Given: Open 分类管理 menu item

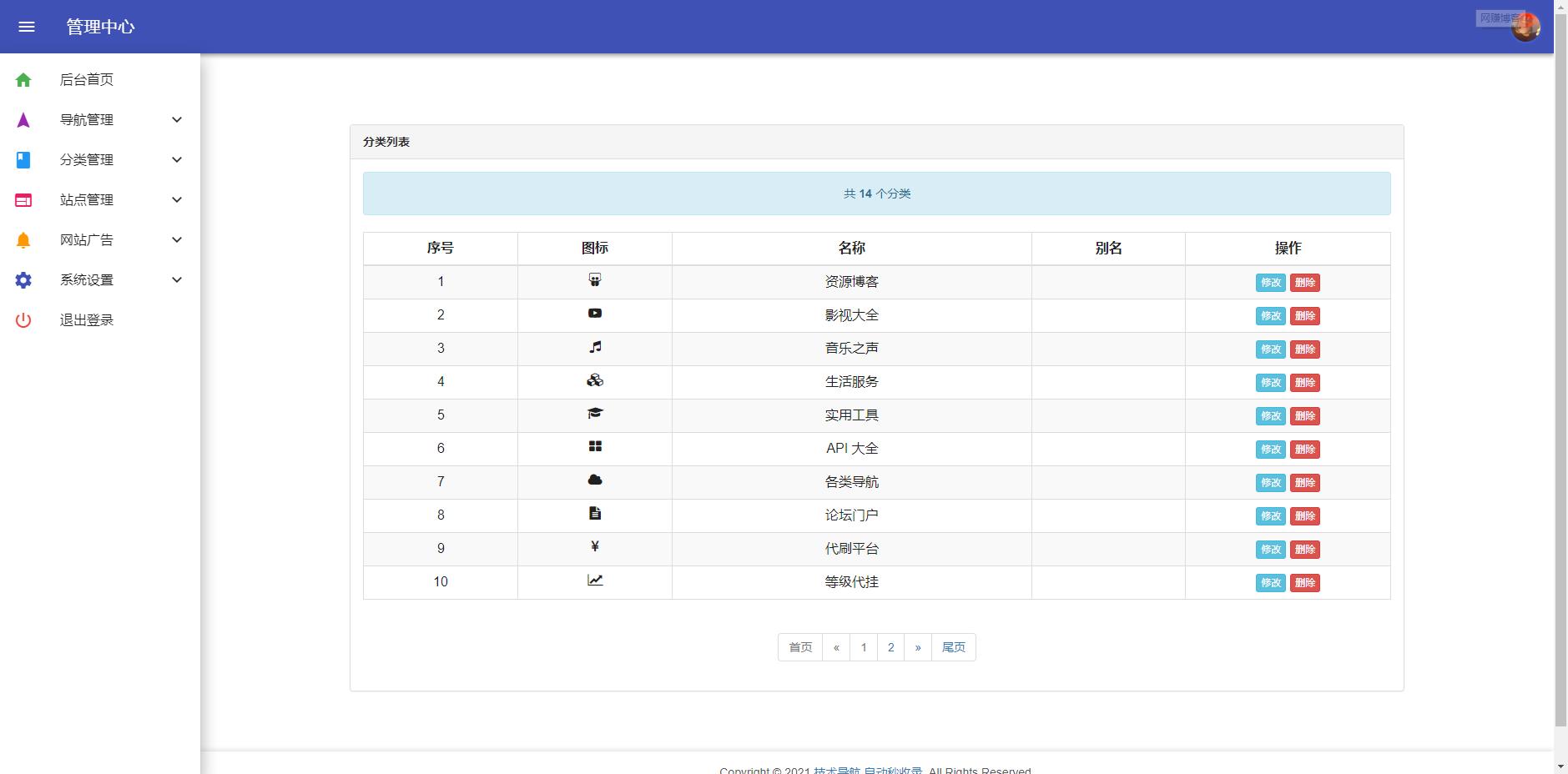Looking at the screenshot, I should point(100,160).
